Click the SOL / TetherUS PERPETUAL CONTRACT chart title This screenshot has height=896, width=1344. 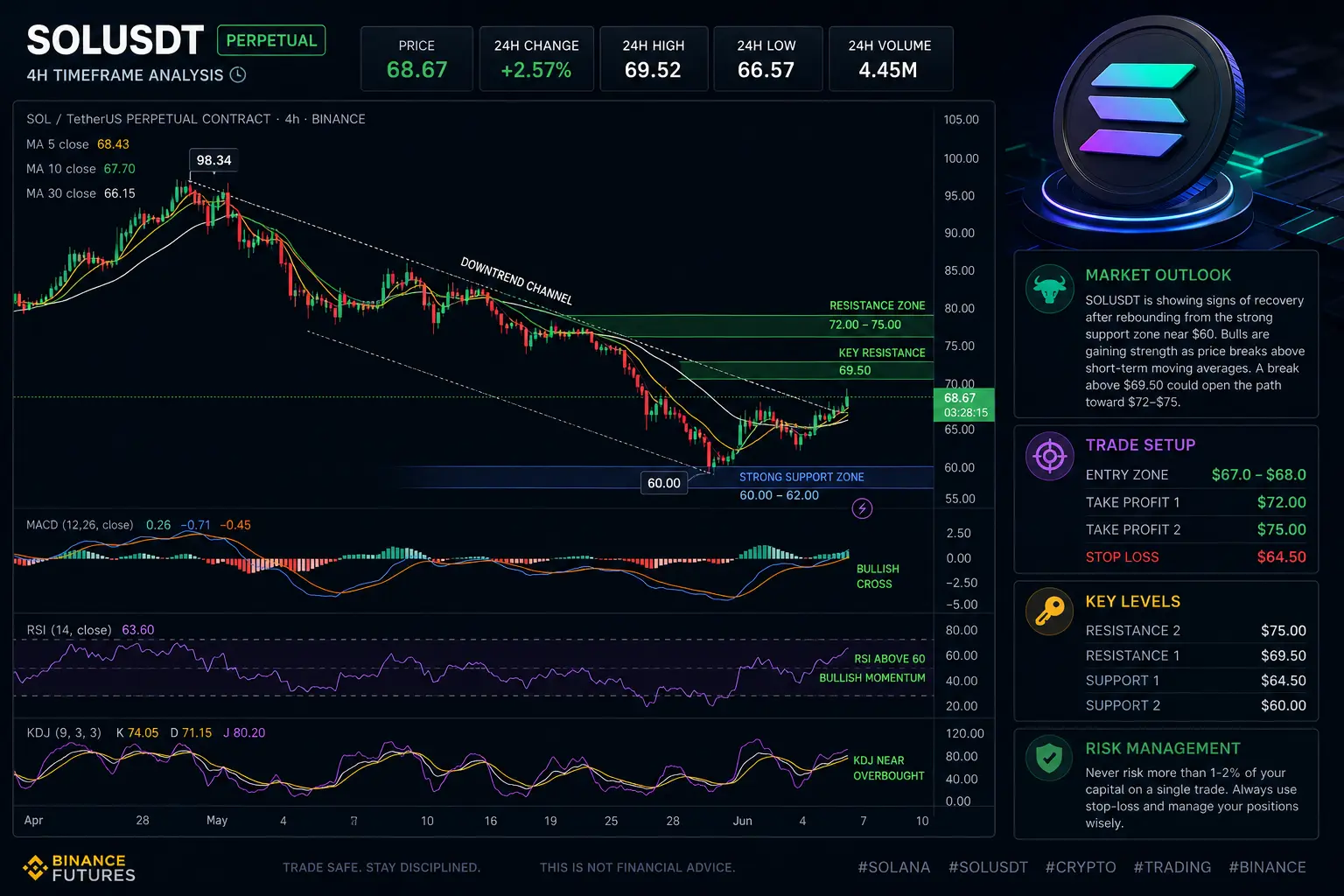click(x=196, y=119)
